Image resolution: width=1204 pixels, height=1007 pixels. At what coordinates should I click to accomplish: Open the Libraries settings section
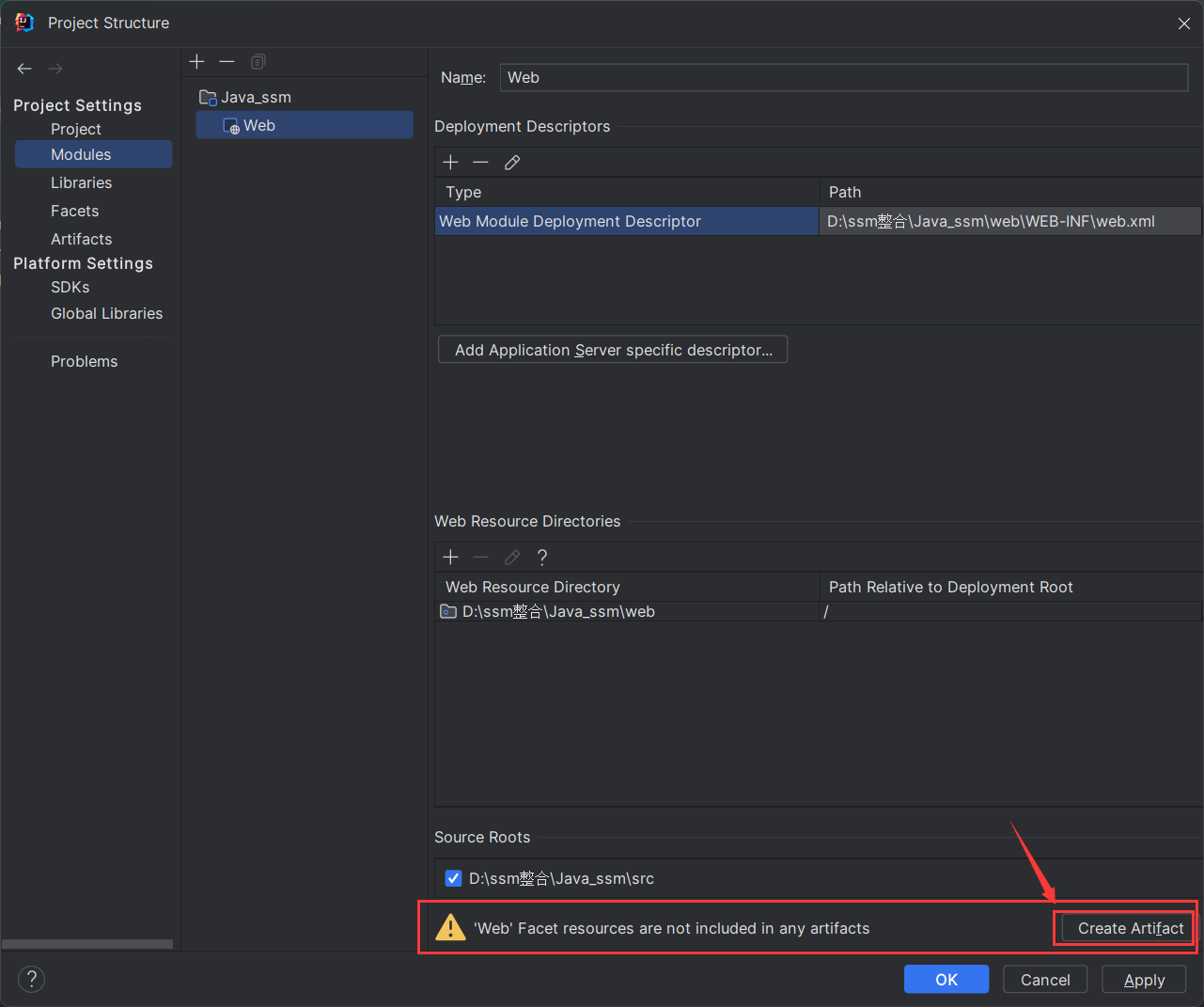[x=81, y=182]
